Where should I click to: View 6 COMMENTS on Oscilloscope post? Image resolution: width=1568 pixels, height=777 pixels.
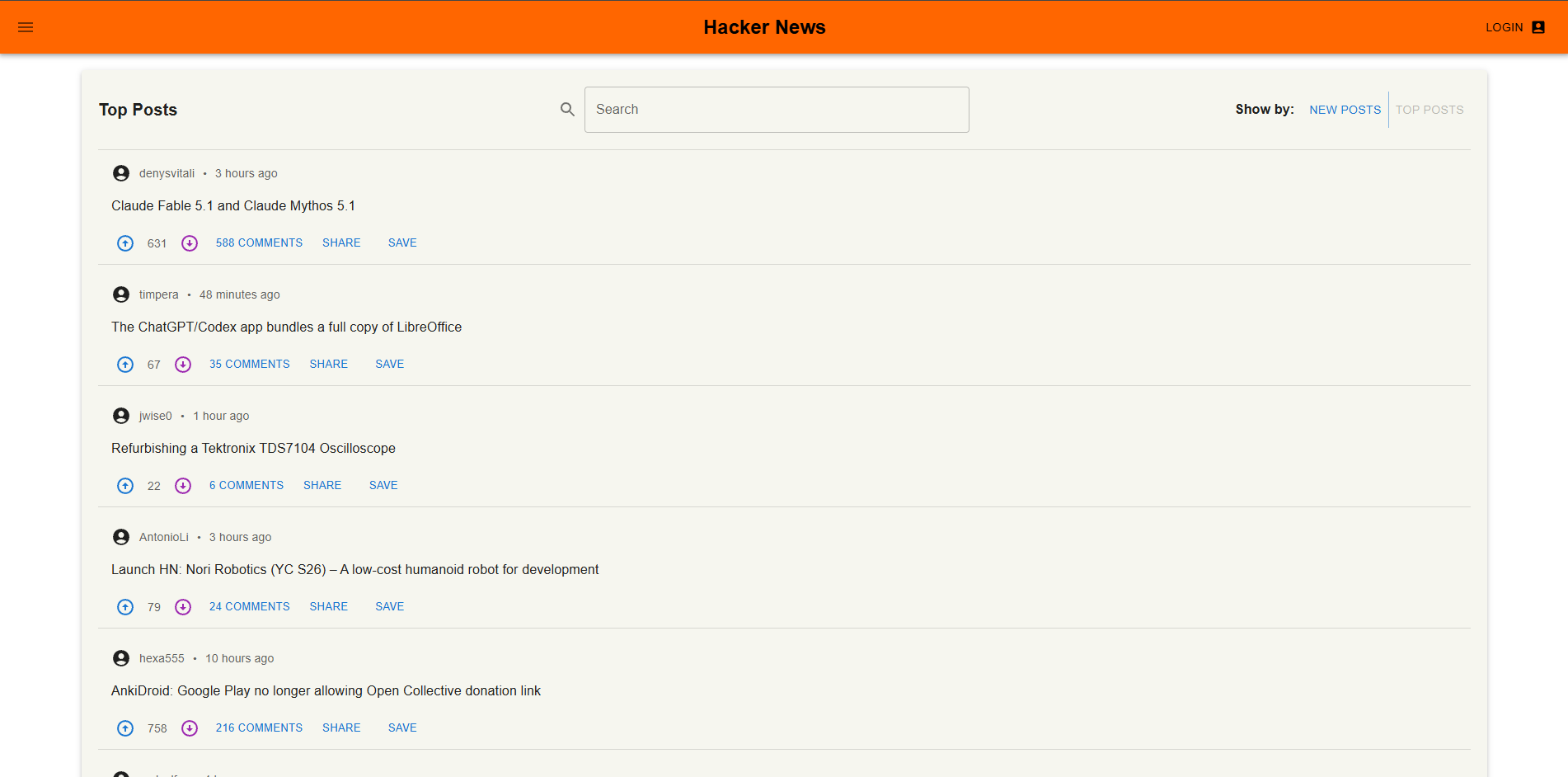point(246,486)
